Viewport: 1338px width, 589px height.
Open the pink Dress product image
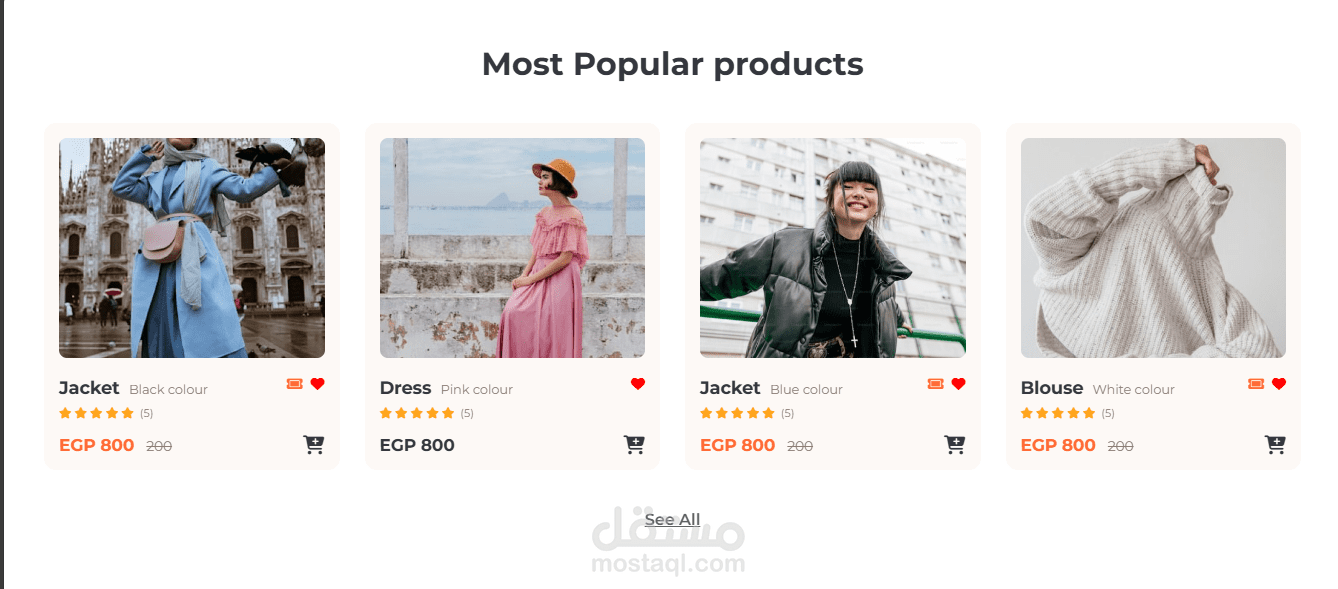pyautogui.click(x=512, y=248)
